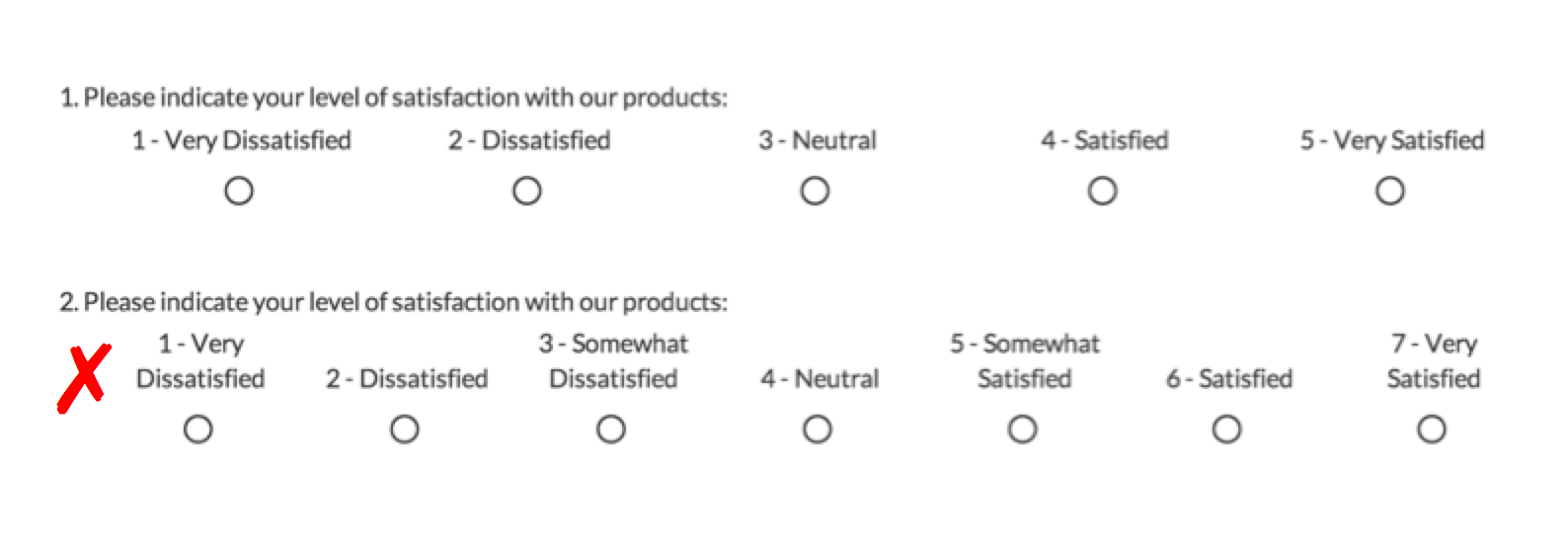Select 4 - Neutral radio in question 2
Screen dimensions: 1568x547
point(818,430)
